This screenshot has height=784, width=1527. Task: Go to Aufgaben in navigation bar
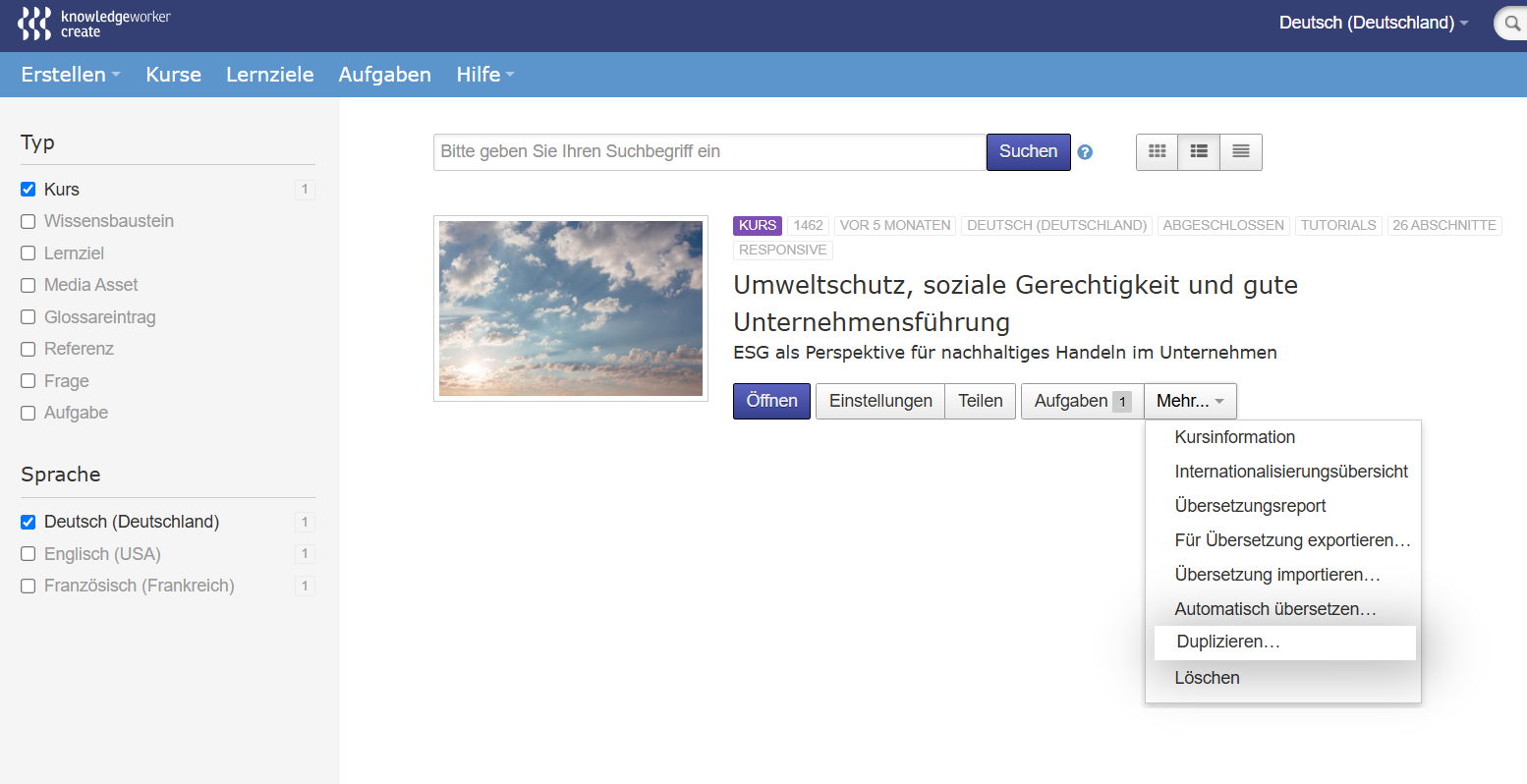tap(385, 75)
